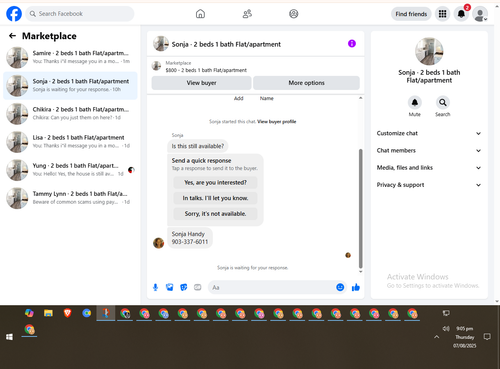Open the Groups icon in the top bar
The height and width of the screenshot is (369, 500).
pos(294,14)
